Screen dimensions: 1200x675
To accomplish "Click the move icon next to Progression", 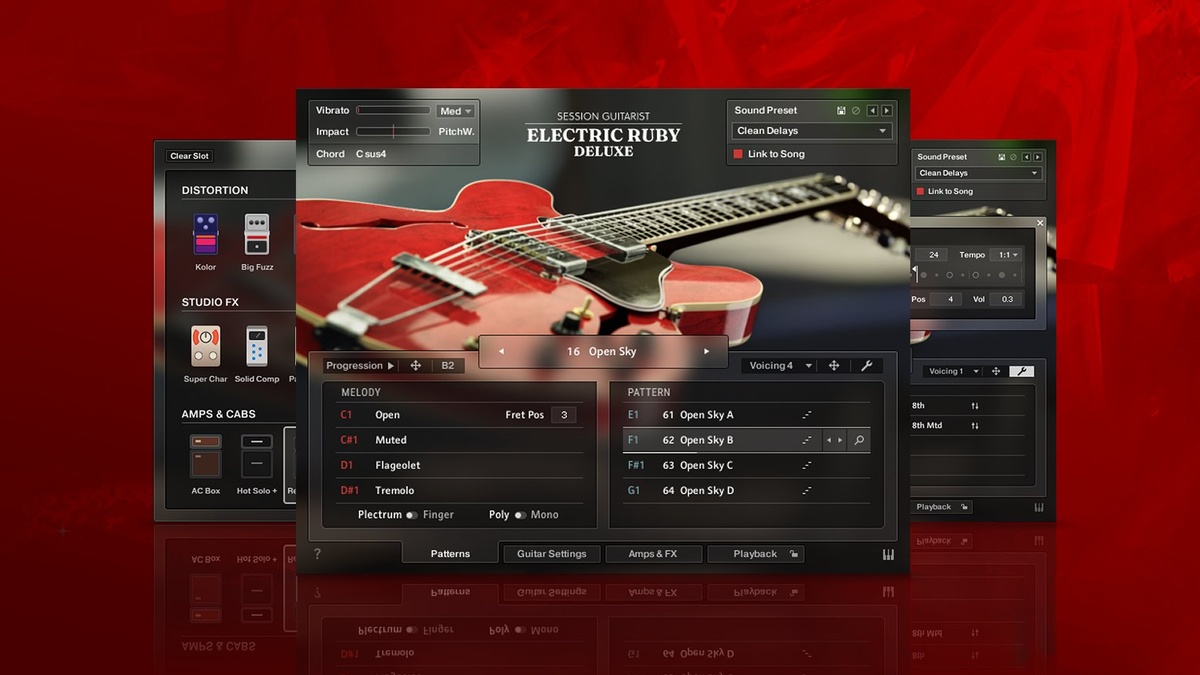I will tap(416, 366).
